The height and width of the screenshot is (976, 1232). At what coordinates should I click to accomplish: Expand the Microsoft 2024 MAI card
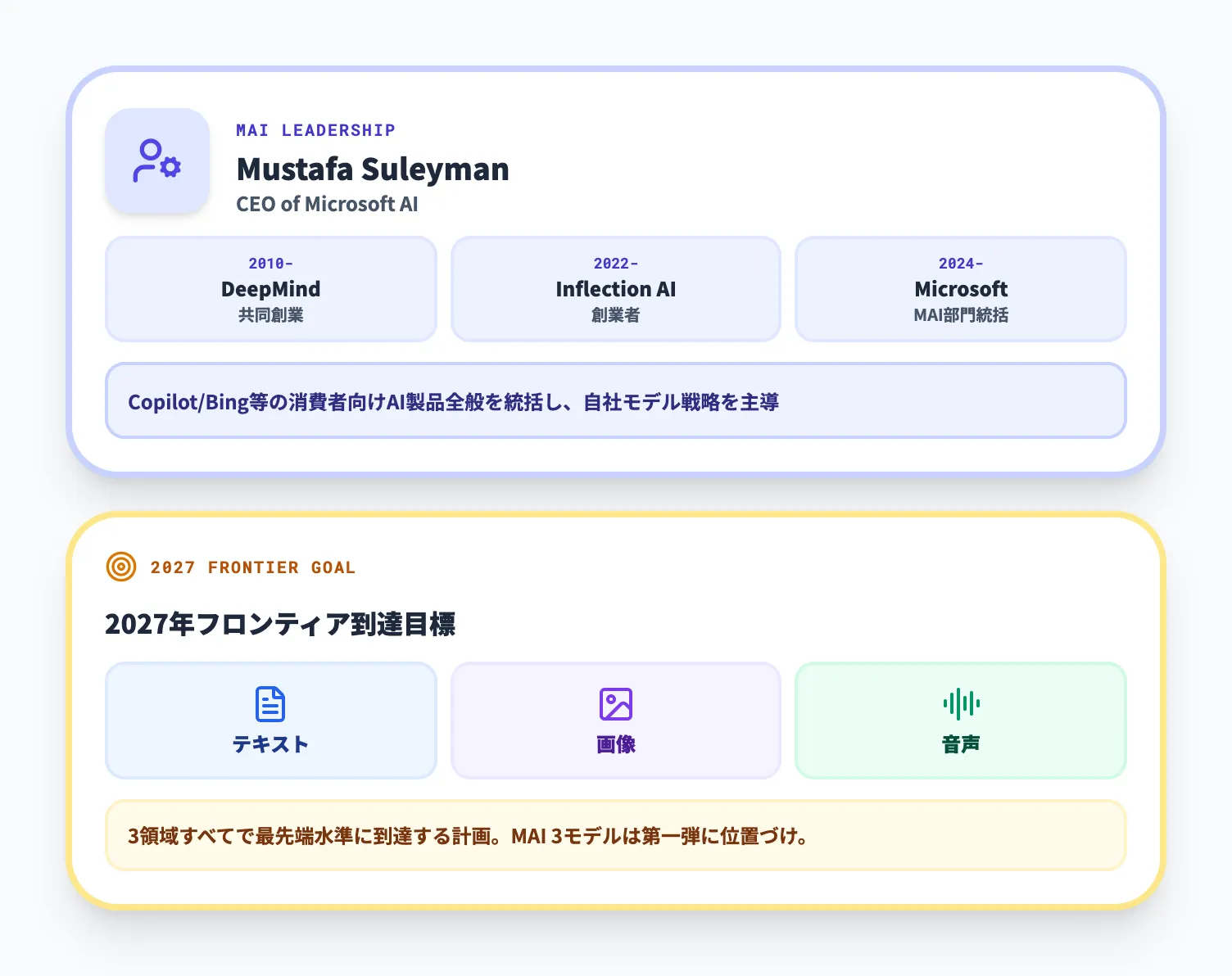coord(960,289)
